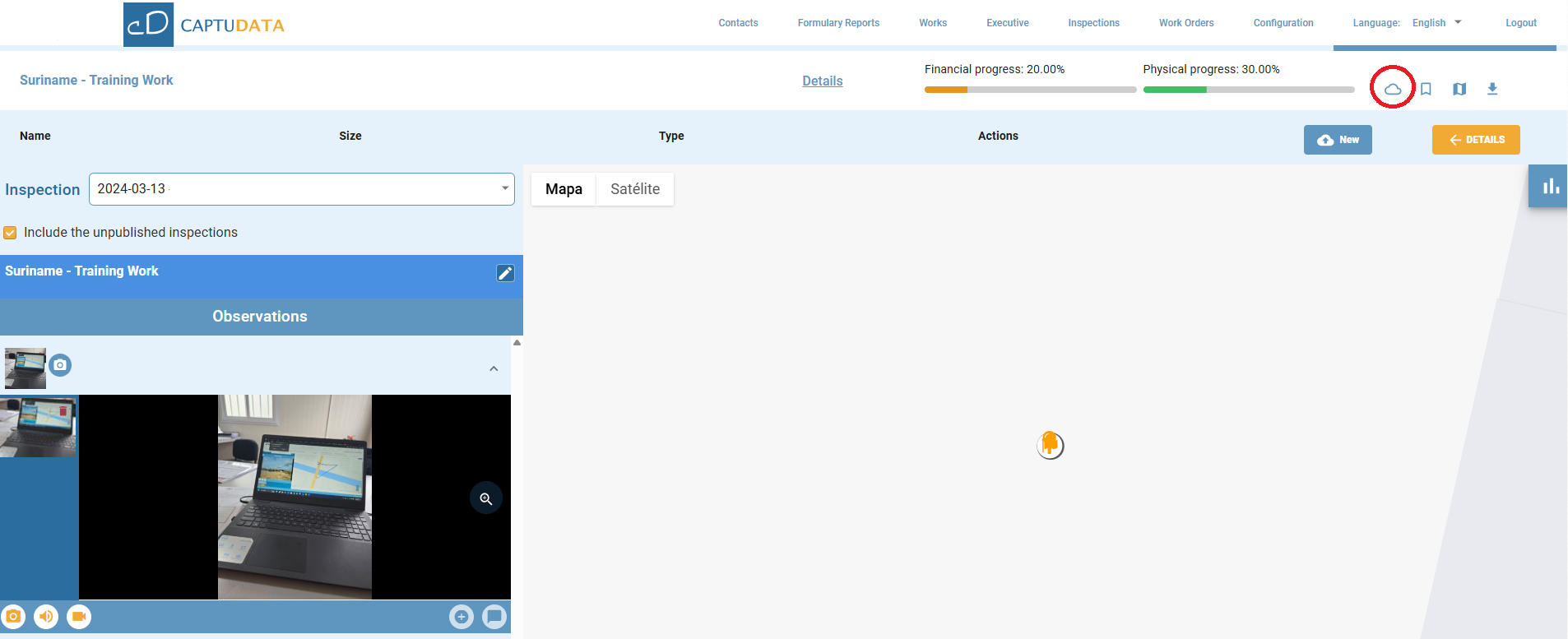This screenshot has width=1568, height=639.
Task: Click the magnifier zoom icon on photo
Action: [x=485, y=498]
